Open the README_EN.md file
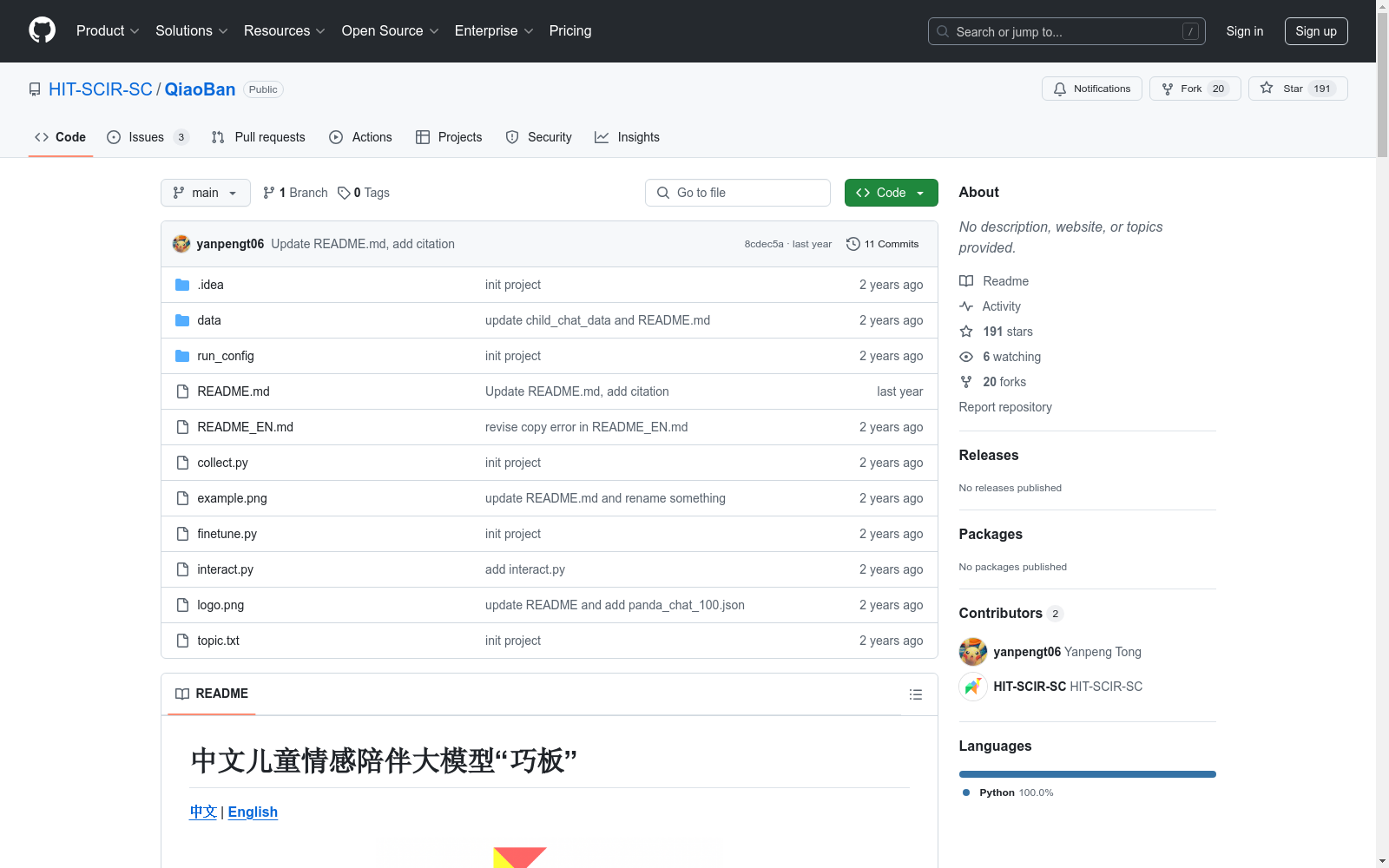This screenshot has height=868, width=1389. pos(245,427)
